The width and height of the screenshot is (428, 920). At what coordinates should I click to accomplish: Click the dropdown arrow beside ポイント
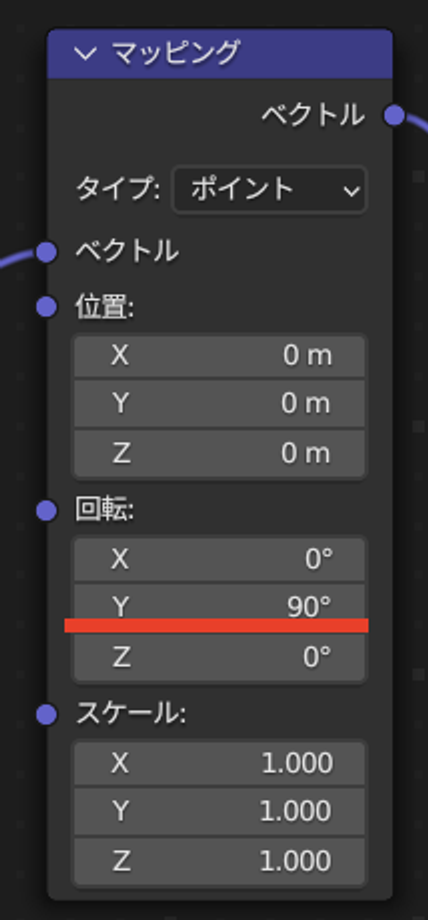point(352,191)
